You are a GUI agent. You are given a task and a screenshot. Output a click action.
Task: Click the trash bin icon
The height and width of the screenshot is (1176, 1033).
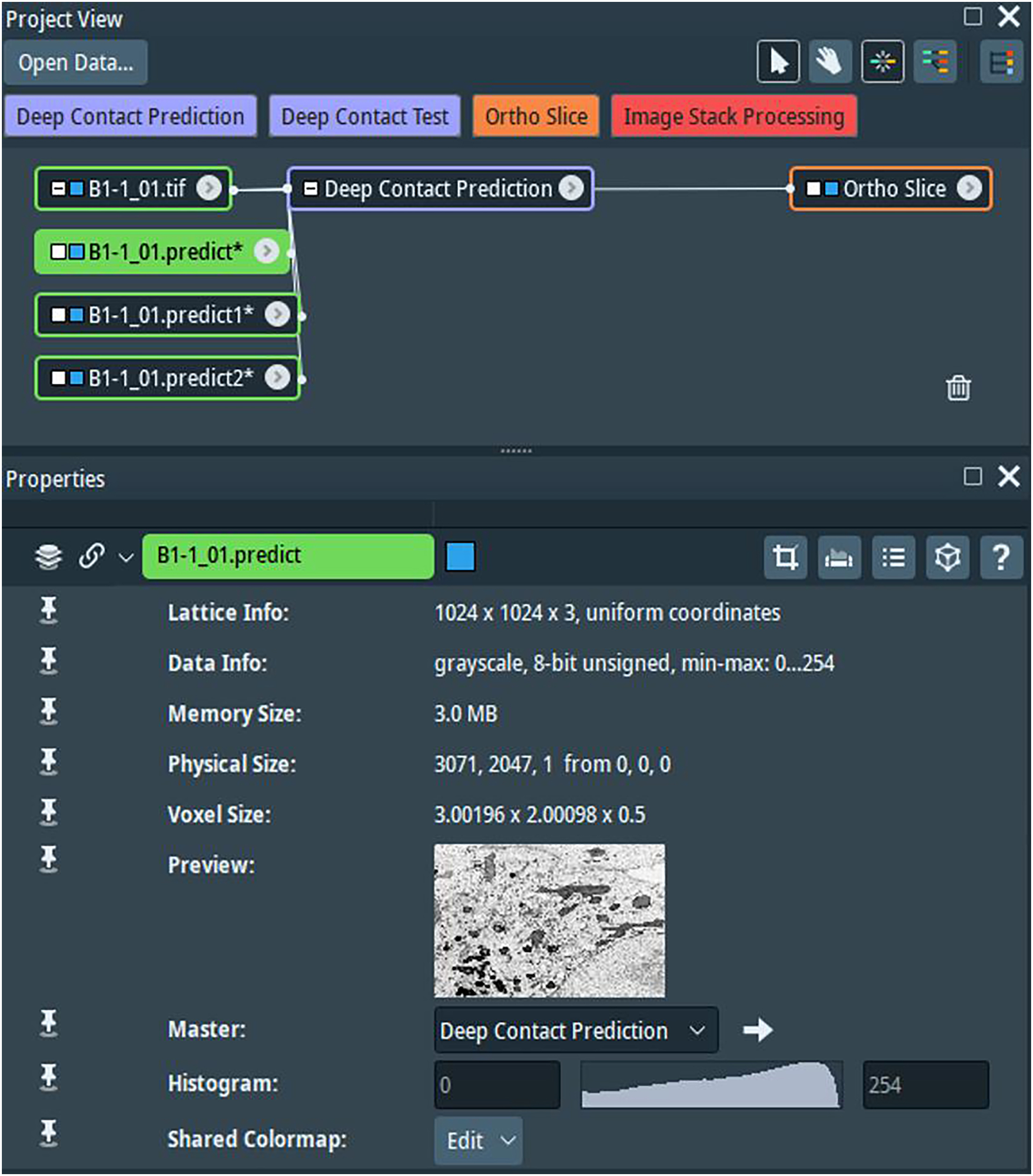click(958, 388)
